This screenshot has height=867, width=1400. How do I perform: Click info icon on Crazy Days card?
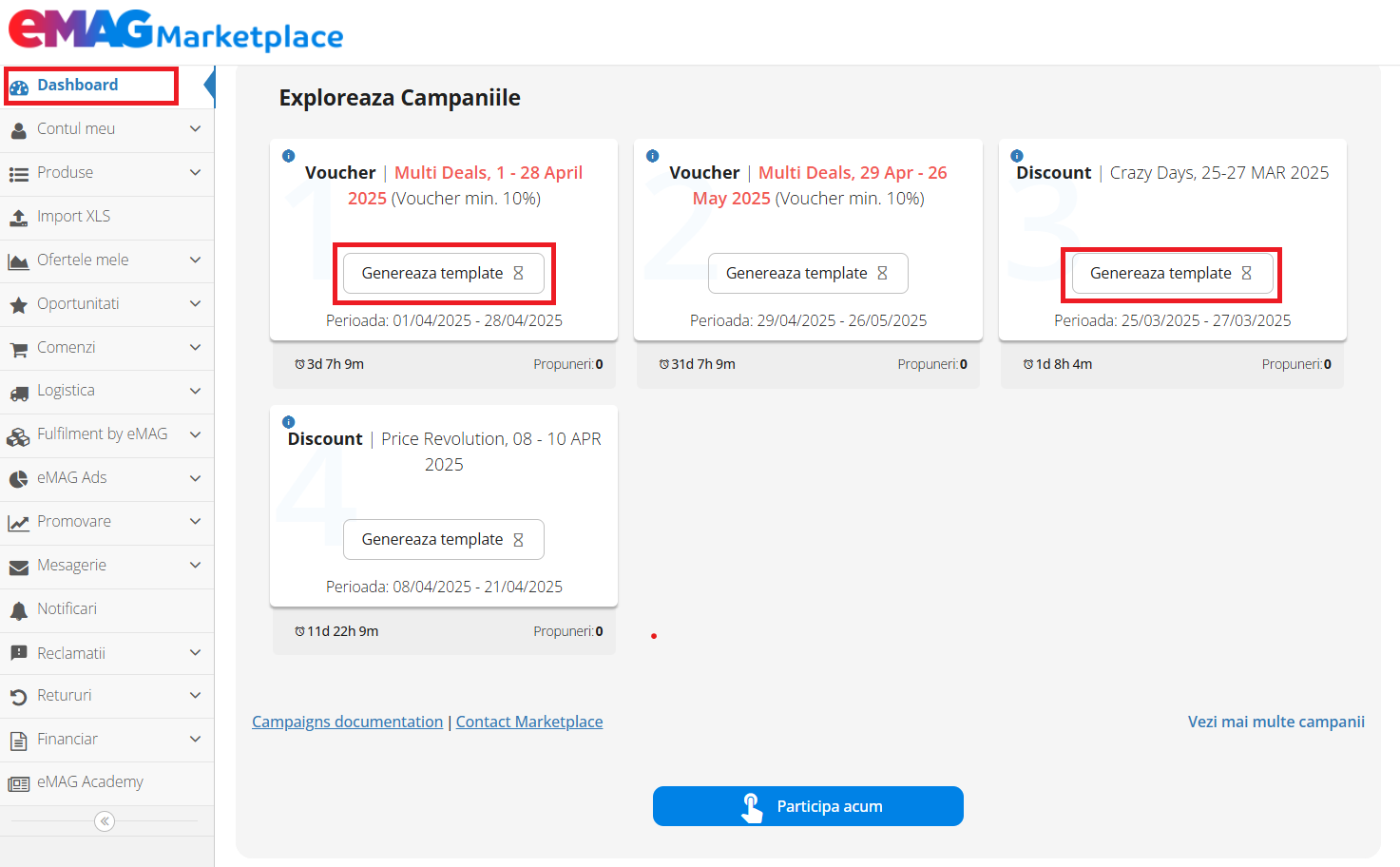click(x=1017, y=156)
